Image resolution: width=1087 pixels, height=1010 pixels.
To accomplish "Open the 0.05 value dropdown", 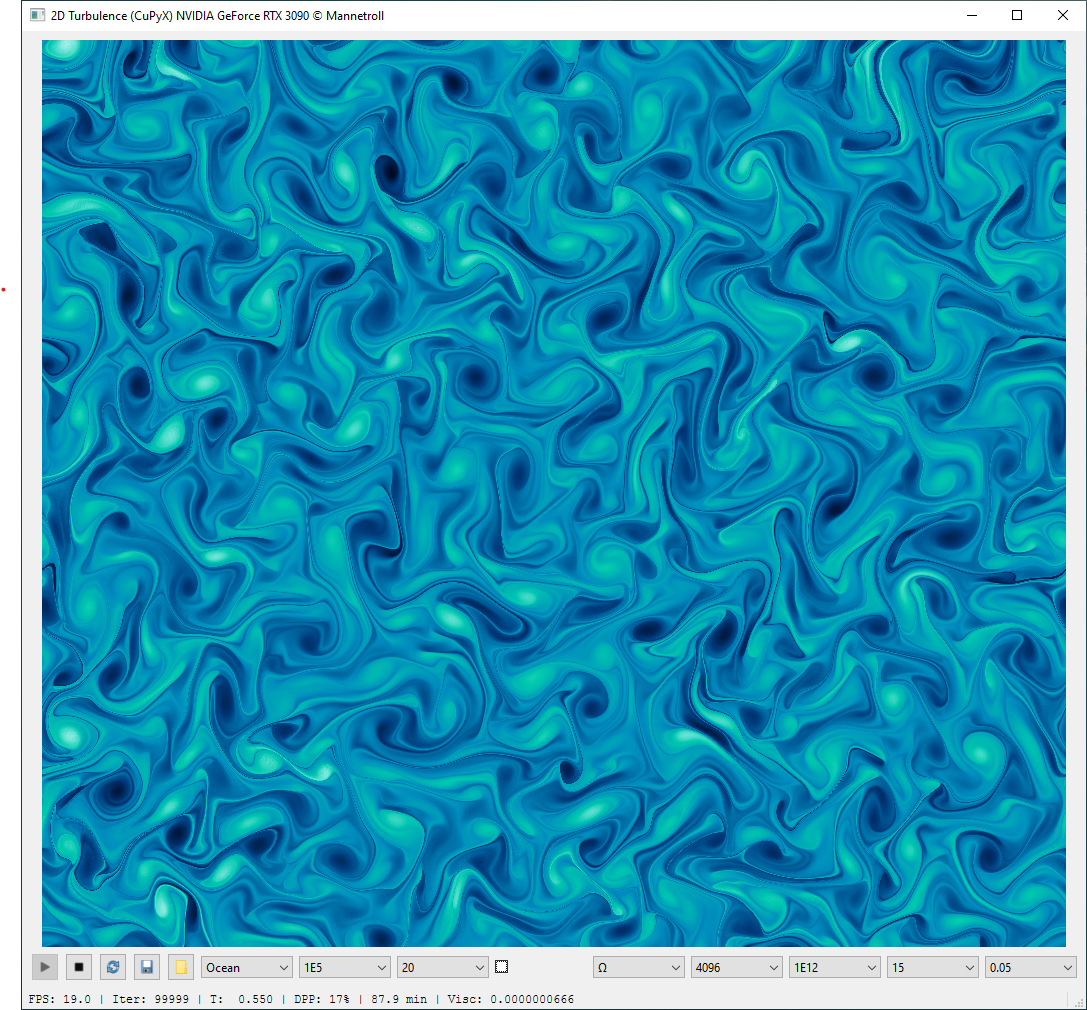I will coord(1031,967).
